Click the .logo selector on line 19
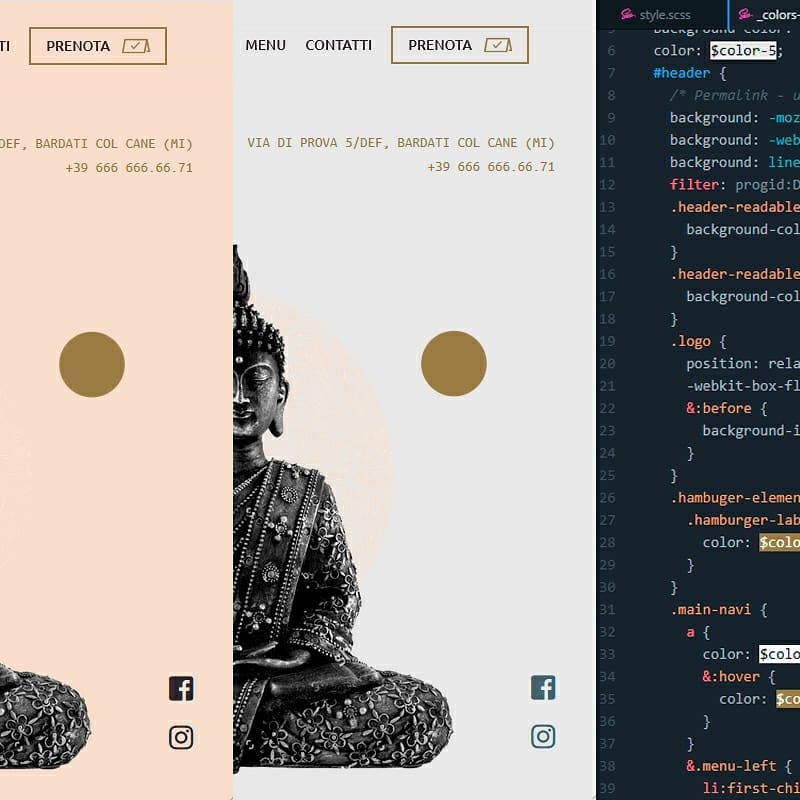The height and width of the screenshot is (800, 800). click(x=691, y=341)
